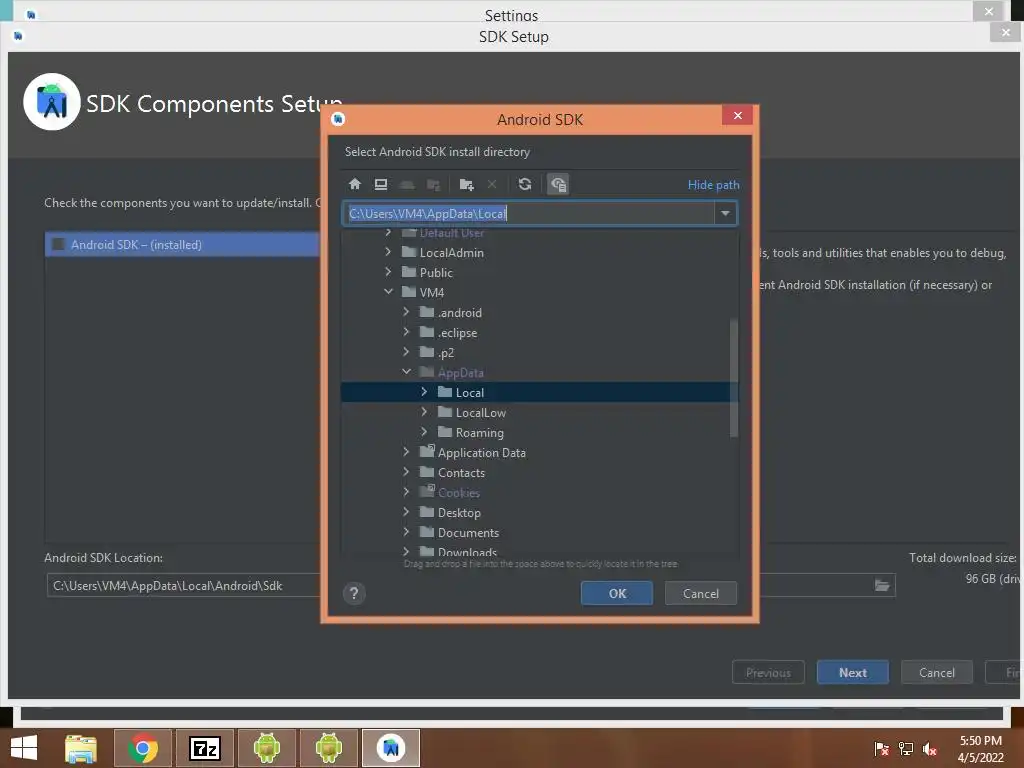Open Windows Start menu
The height and width of the screenshot is (768, 1024).
[x=24, y=748]
